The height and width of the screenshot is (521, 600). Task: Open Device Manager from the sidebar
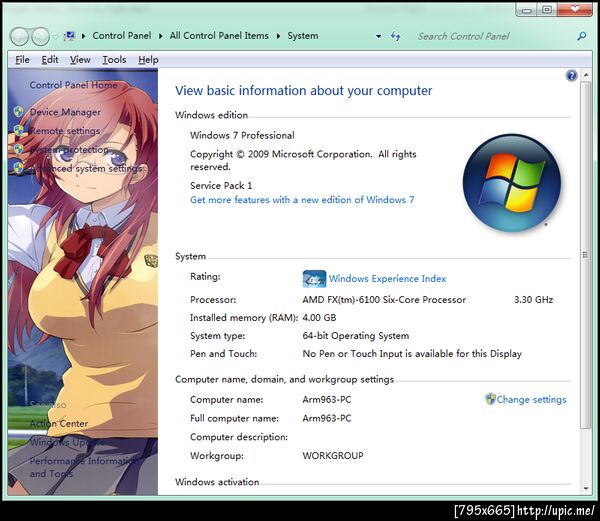click(x=65, y=112)
